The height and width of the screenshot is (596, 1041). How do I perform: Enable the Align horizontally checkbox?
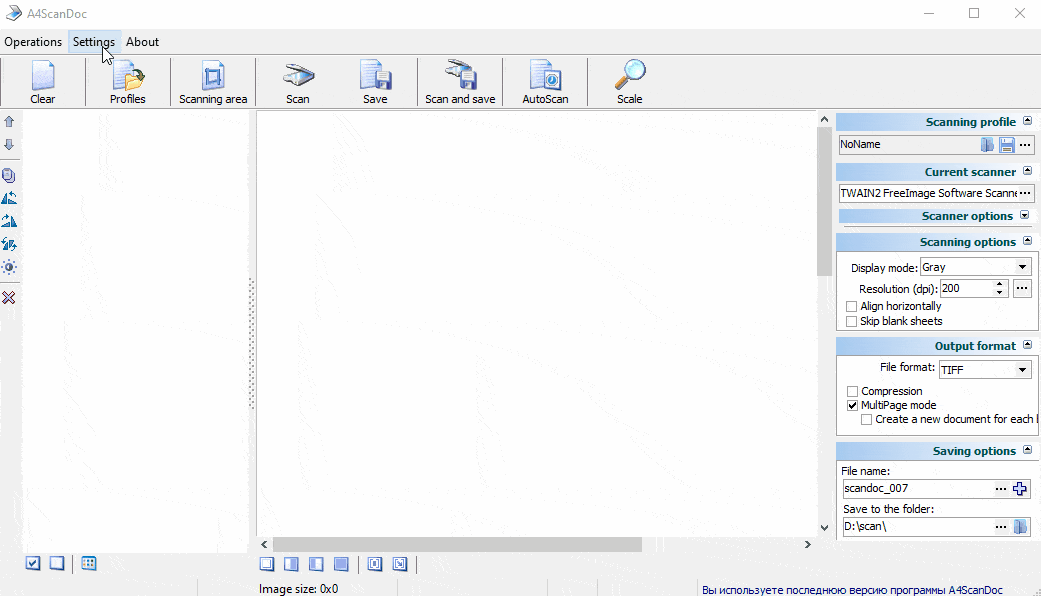click(x=852, y=306)
